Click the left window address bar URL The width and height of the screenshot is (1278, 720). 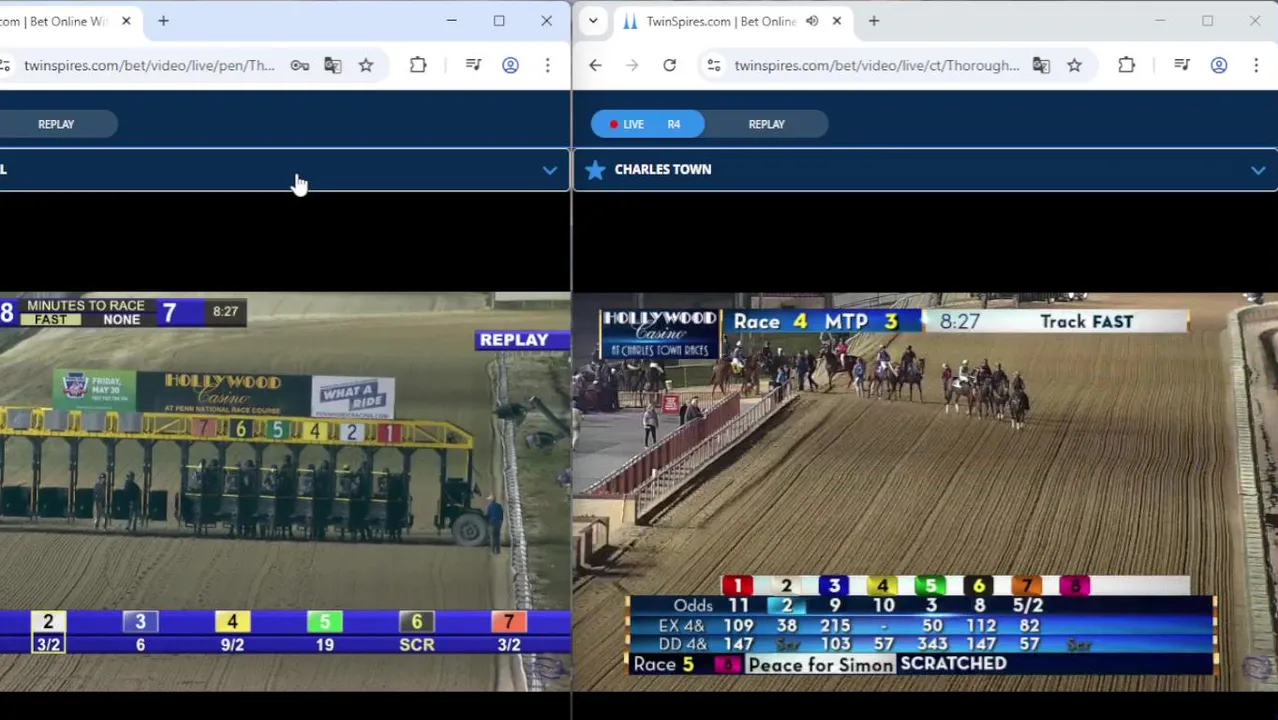click(149, 65)
